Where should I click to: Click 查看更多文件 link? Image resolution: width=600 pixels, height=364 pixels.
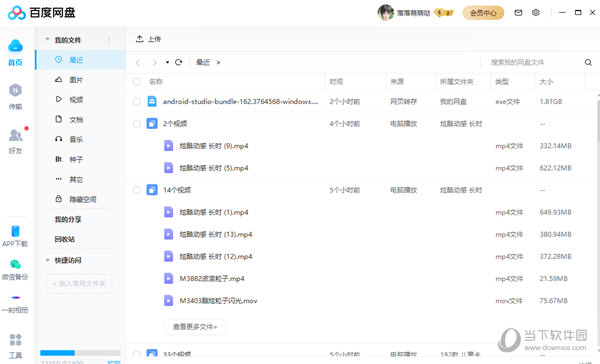coord(195,327)
